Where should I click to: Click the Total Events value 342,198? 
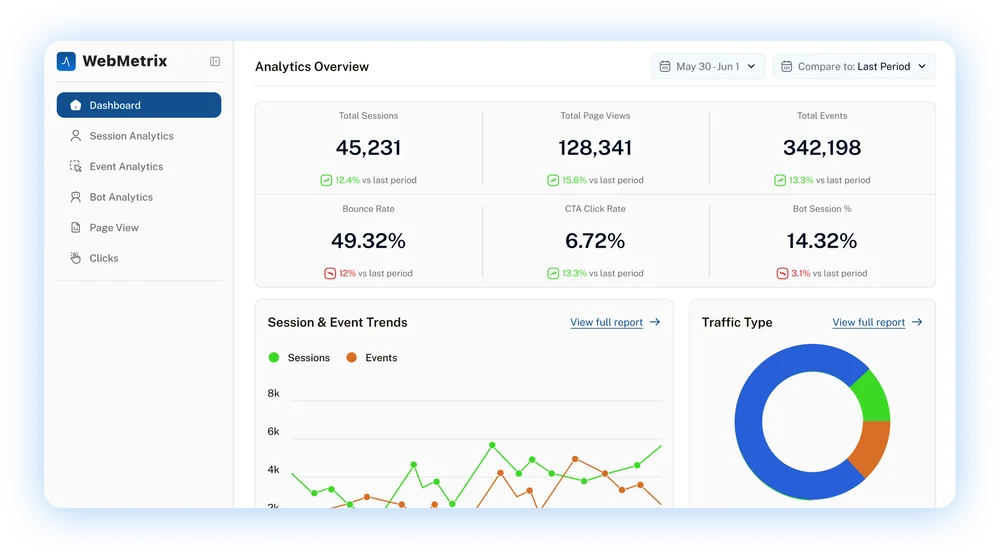(822, 148)
